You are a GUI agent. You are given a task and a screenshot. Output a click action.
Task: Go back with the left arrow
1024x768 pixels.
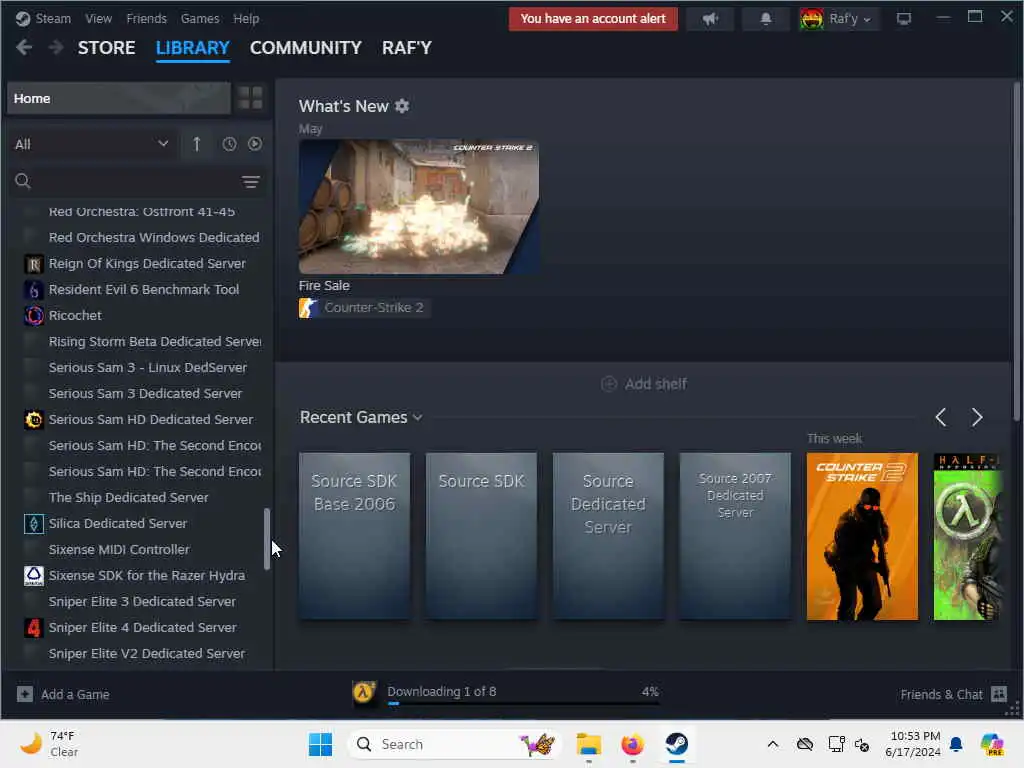24,48
